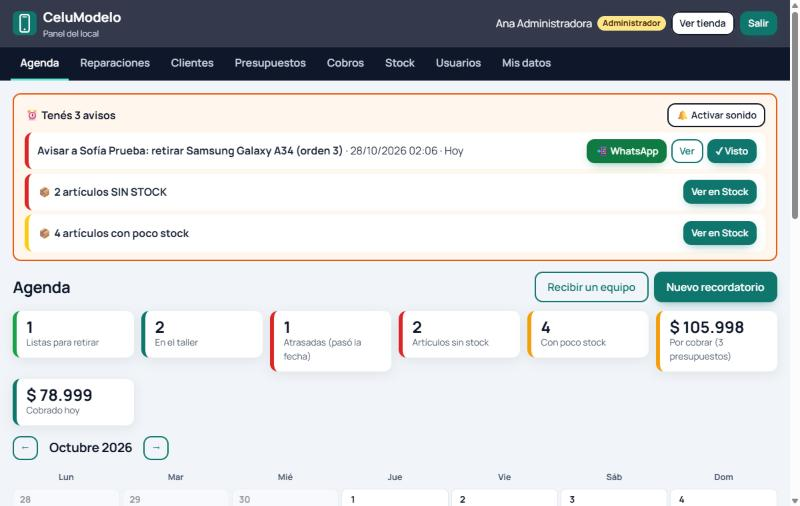The width and height of the screenshot is (800, 506).
Task: Select calendar day 4 under Dom
Action: (723, 498)
